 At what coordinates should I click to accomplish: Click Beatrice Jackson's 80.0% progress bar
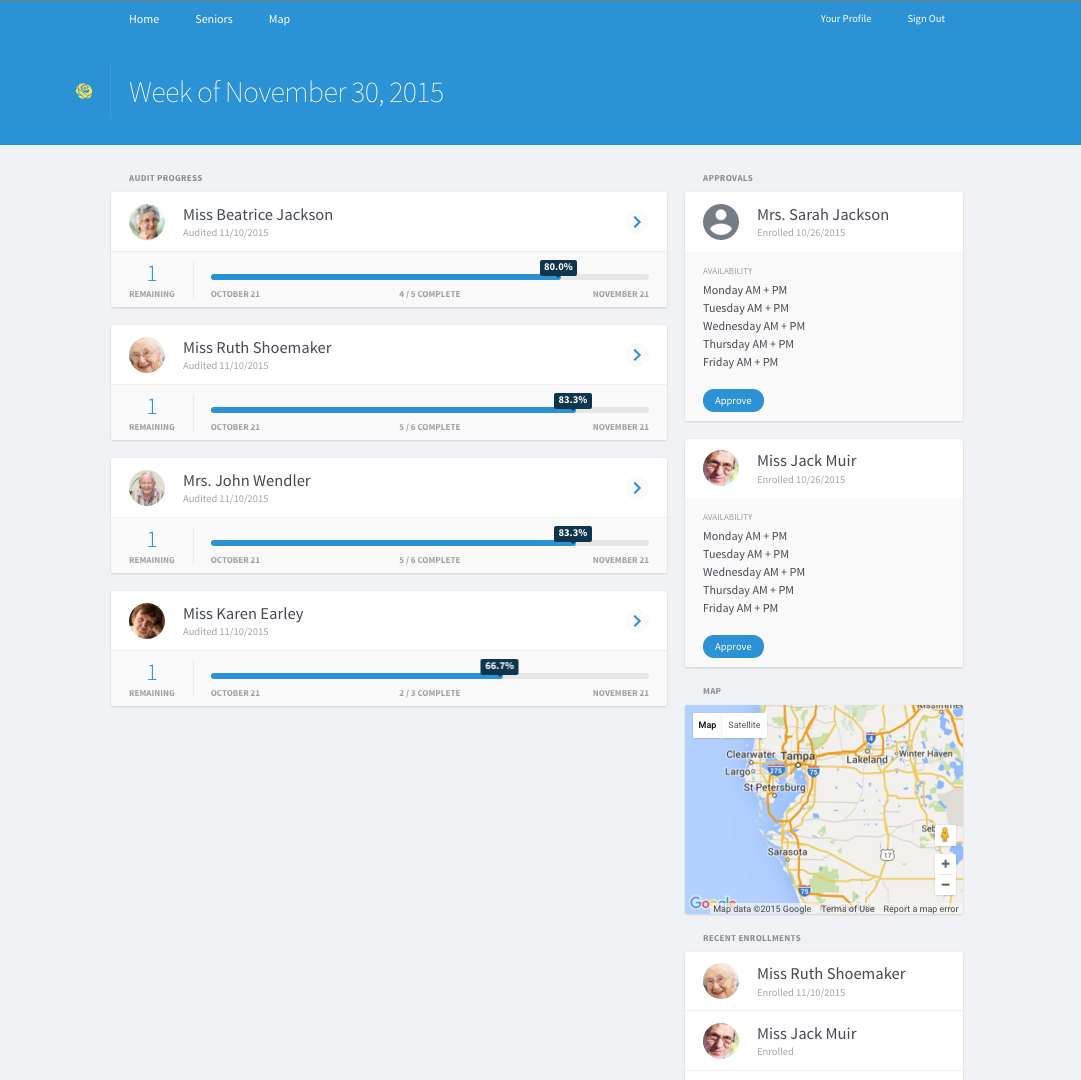[x=429, y=277]
